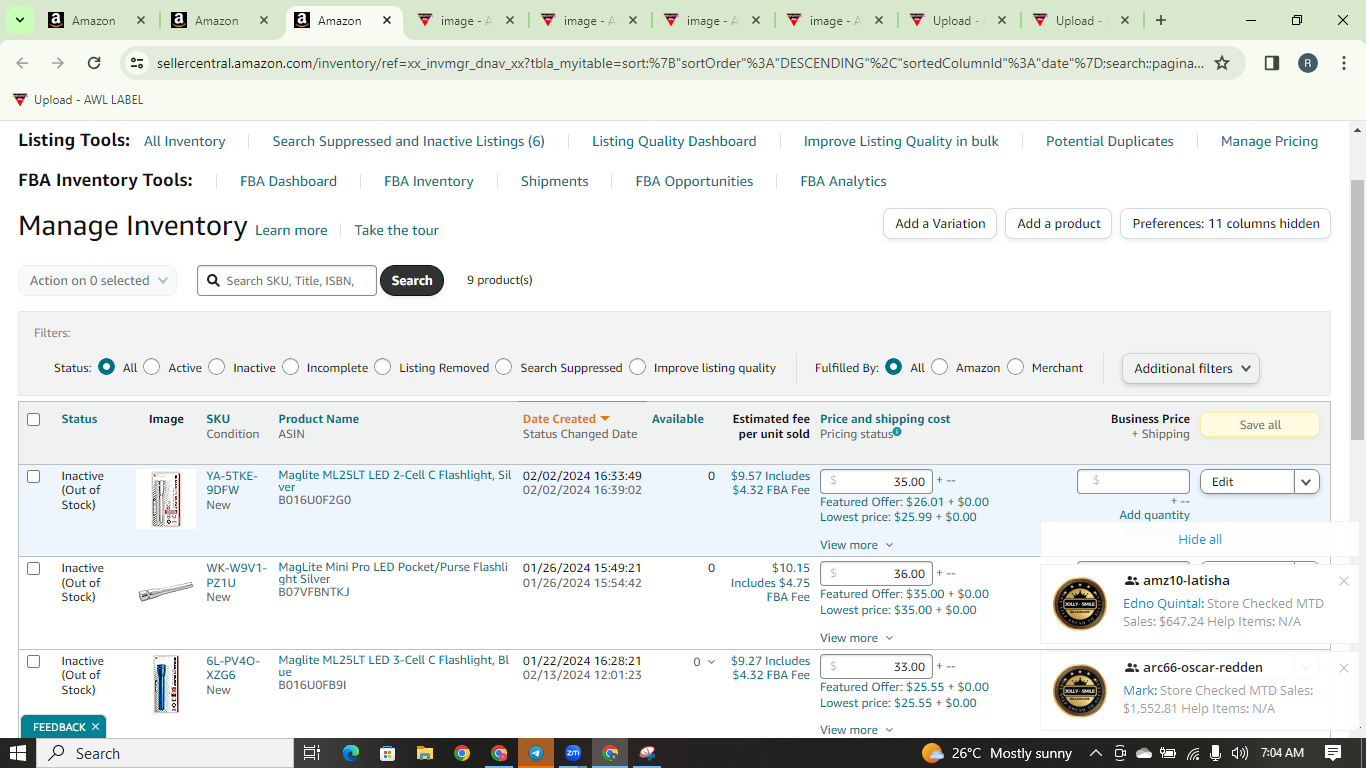Click the page's vertical scrollbar
The width and height of the screenshot is (1366, 768).
[1358, 310]
